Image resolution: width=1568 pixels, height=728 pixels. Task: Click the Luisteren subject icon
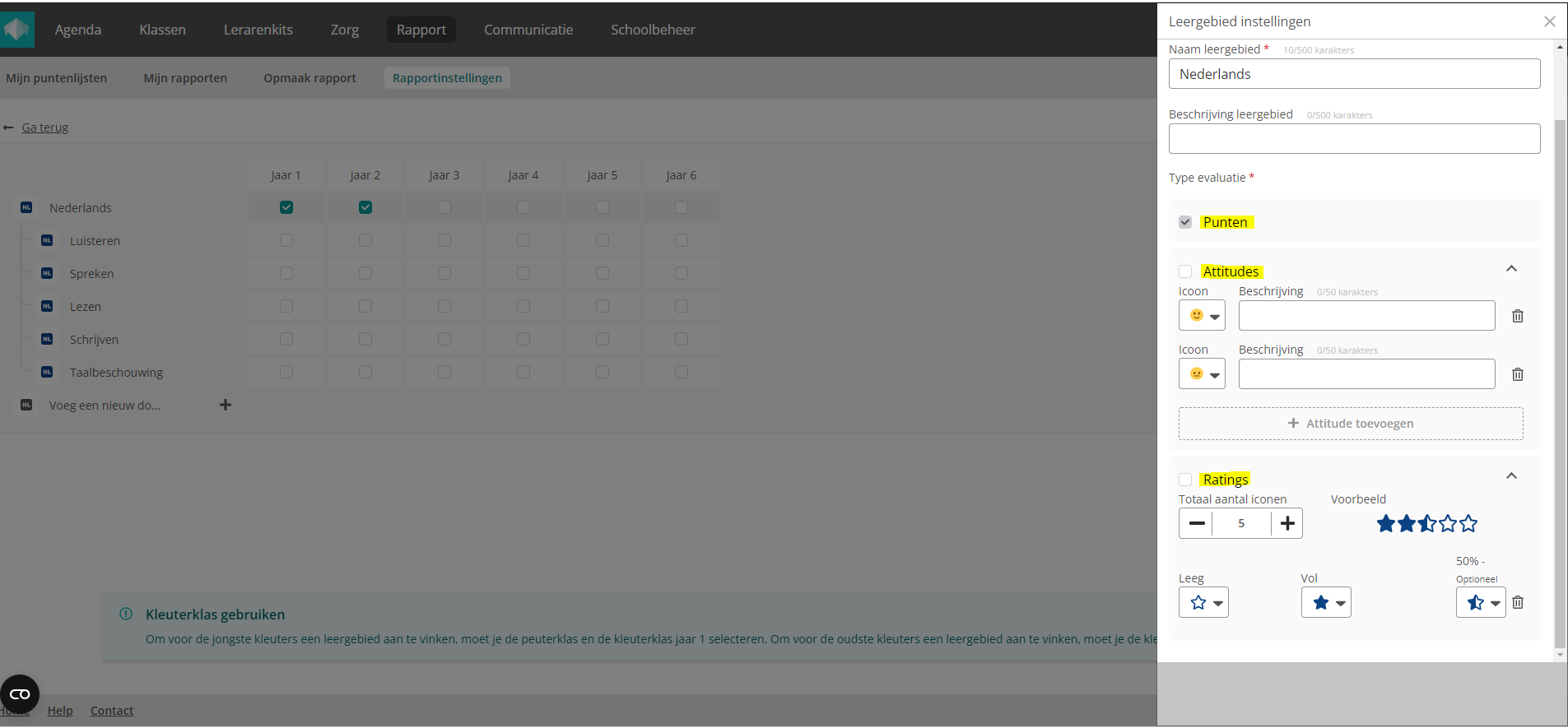[x=47, y=240]
